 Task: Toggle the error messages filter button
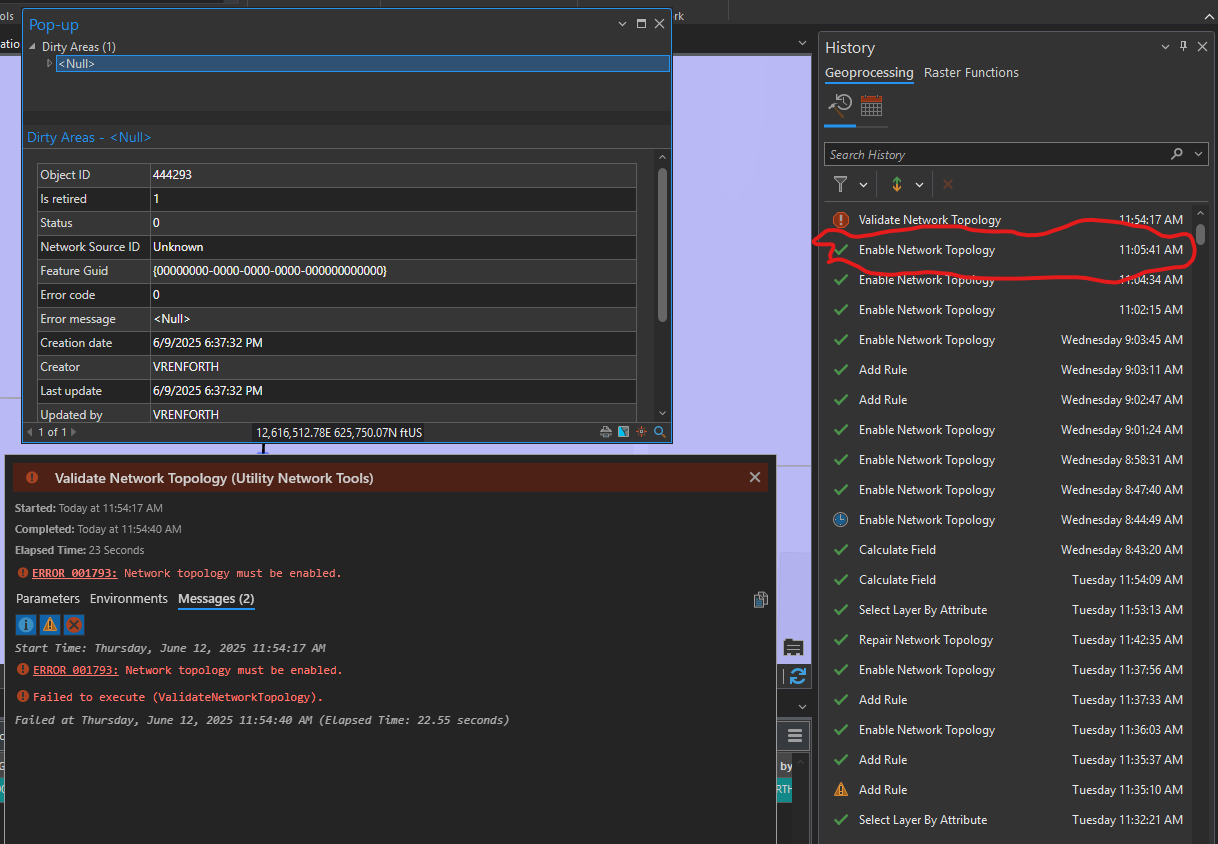tap(74, 625)
